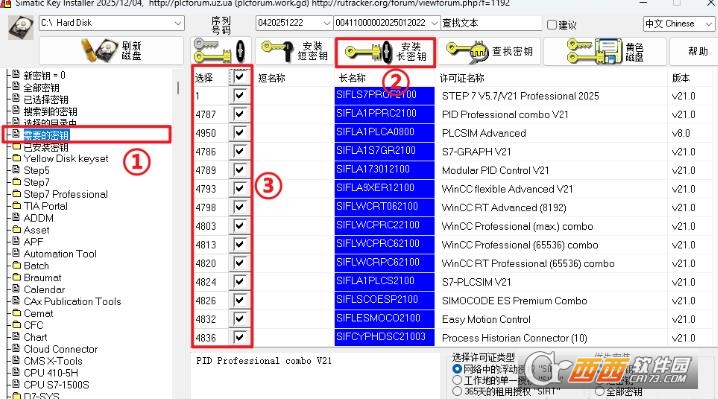Click Install Short Key (安装短密钥) button
The width and height of the screenshot is (718, 399).
294,50
